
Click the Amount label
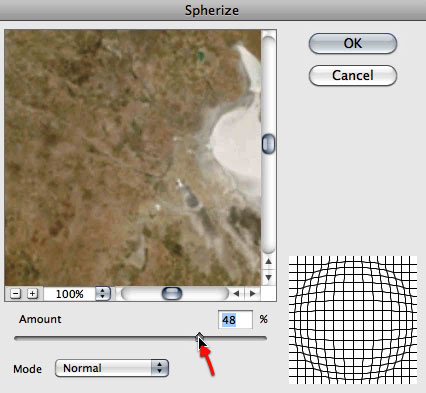(x=40, y=319)
